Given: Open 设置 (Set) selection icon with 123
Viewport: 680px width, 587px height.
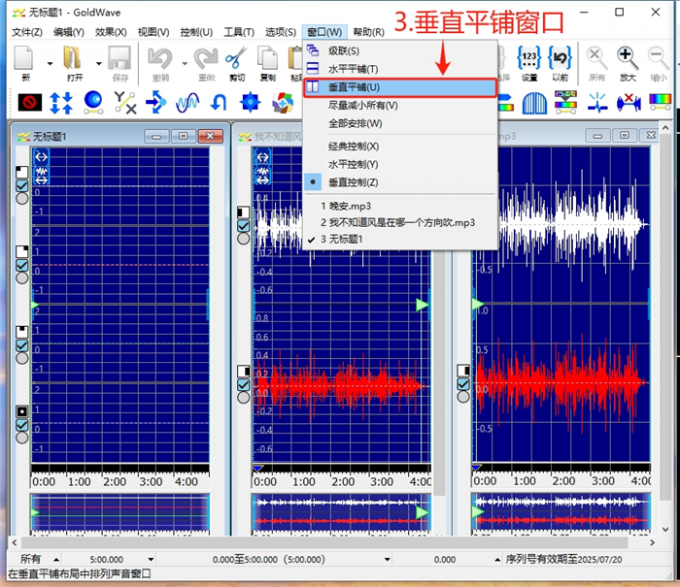Looking at the screenshot, I should (x=529, y=58).
